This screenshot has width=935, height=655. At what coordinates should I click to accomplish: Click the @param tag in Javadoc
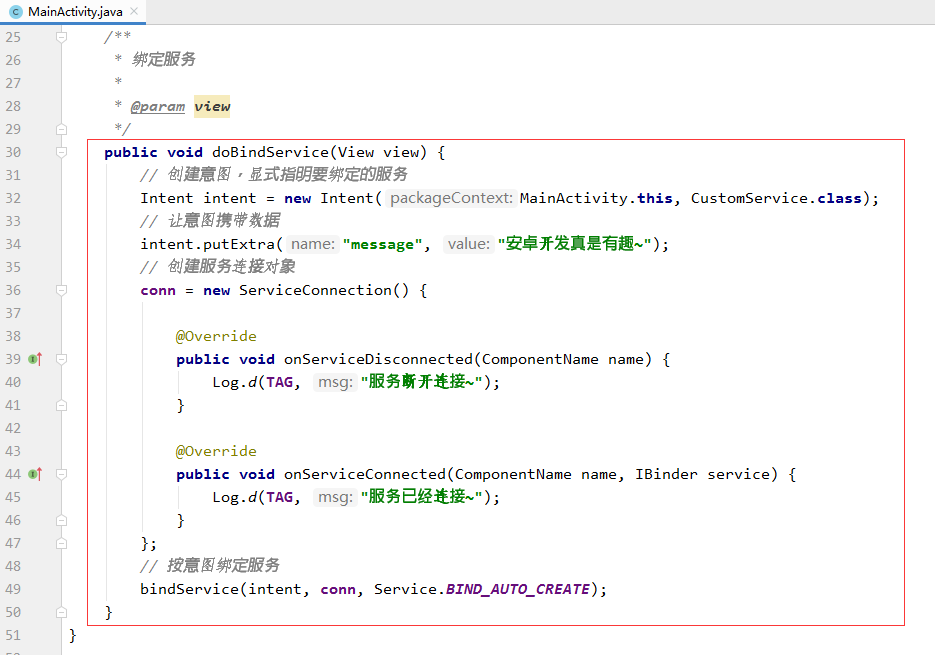(x=157, y=107)
